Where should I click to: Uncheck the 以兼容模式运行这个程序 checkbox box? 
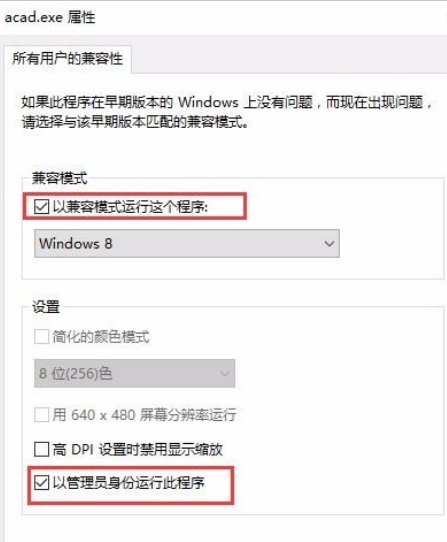41,207
